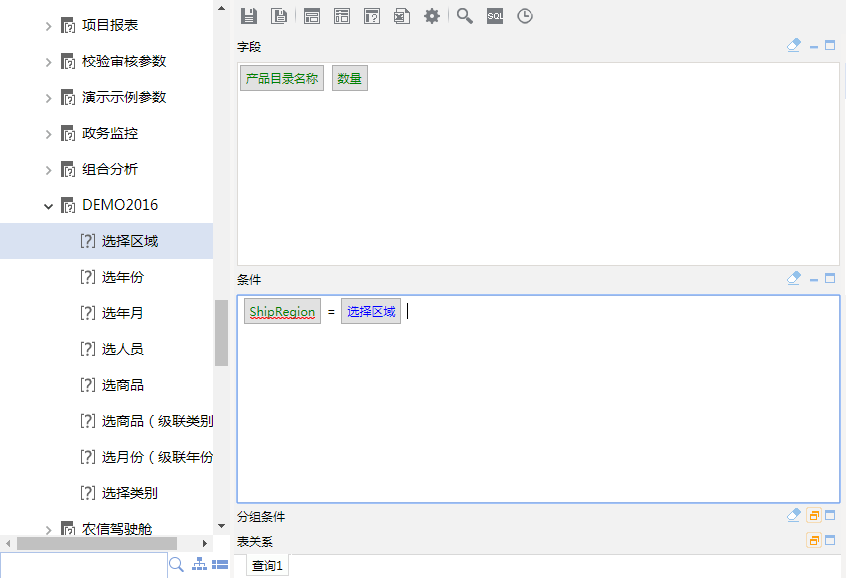The image size is (846, 578).
Task: Click the vertical scrollbar thumb of the tree
Action: [x=221, y=333]
